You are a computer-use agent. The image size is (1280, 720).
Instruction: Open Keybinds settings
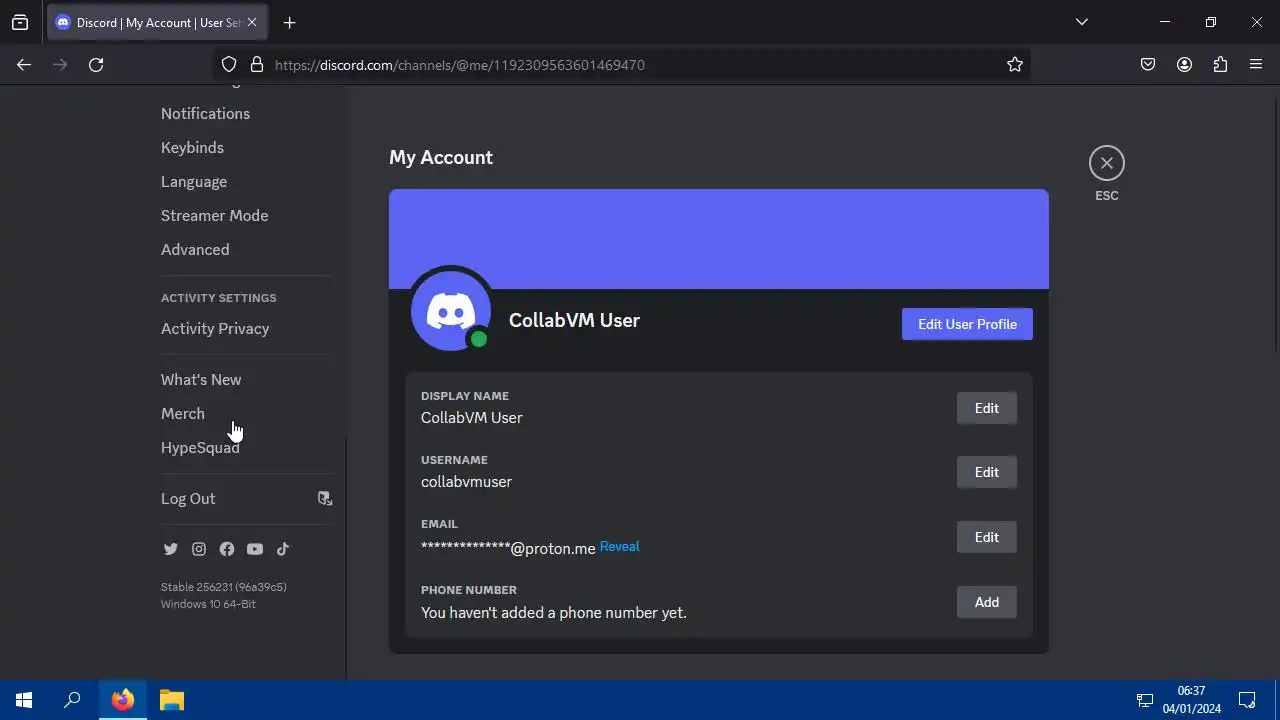coord(192,148)
